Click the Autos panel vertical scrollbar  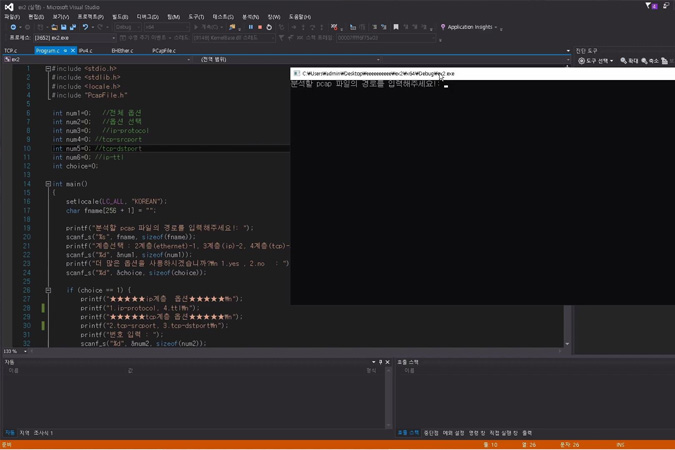point(388,398)
